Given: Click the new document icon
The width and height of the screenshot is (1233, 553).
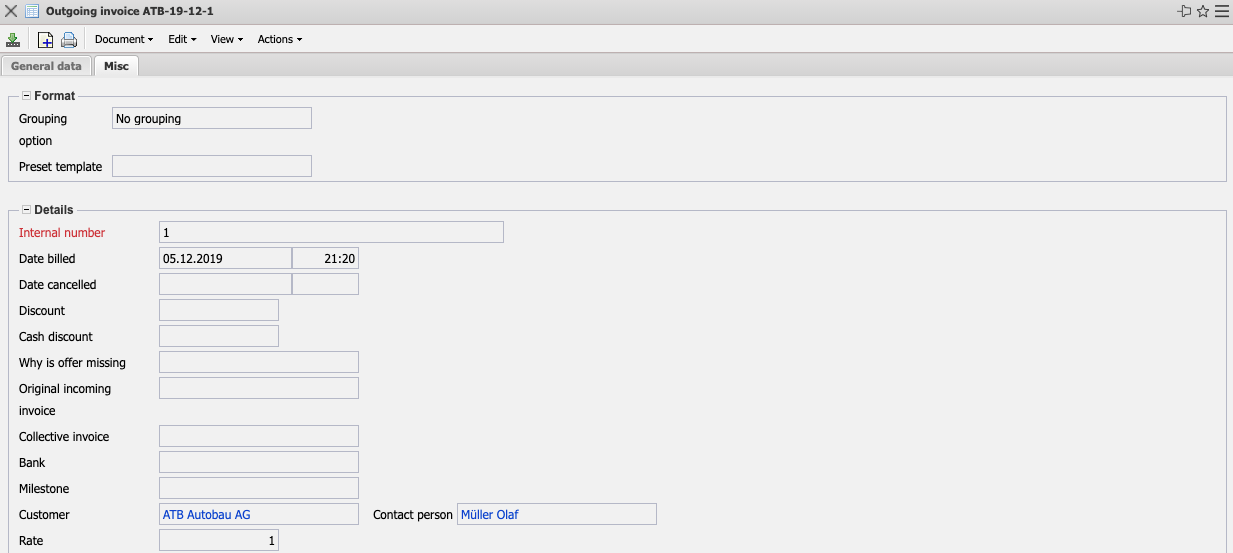Looking at the screenshot, I should click(45, 40).
